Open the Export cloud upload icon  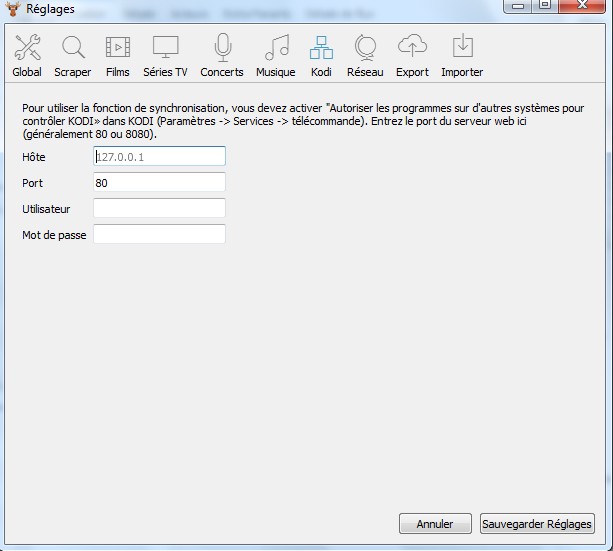click(412, 46)
